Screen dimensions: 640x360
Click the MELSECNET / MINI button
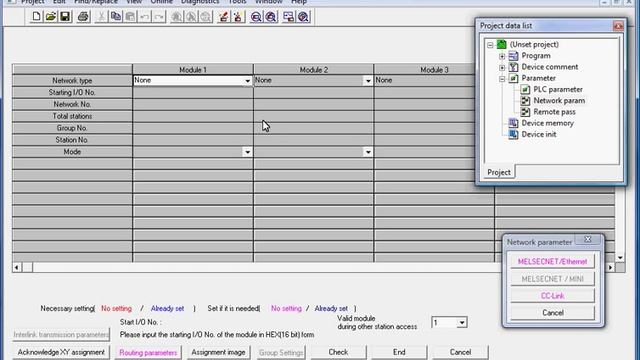coord(552,279)
